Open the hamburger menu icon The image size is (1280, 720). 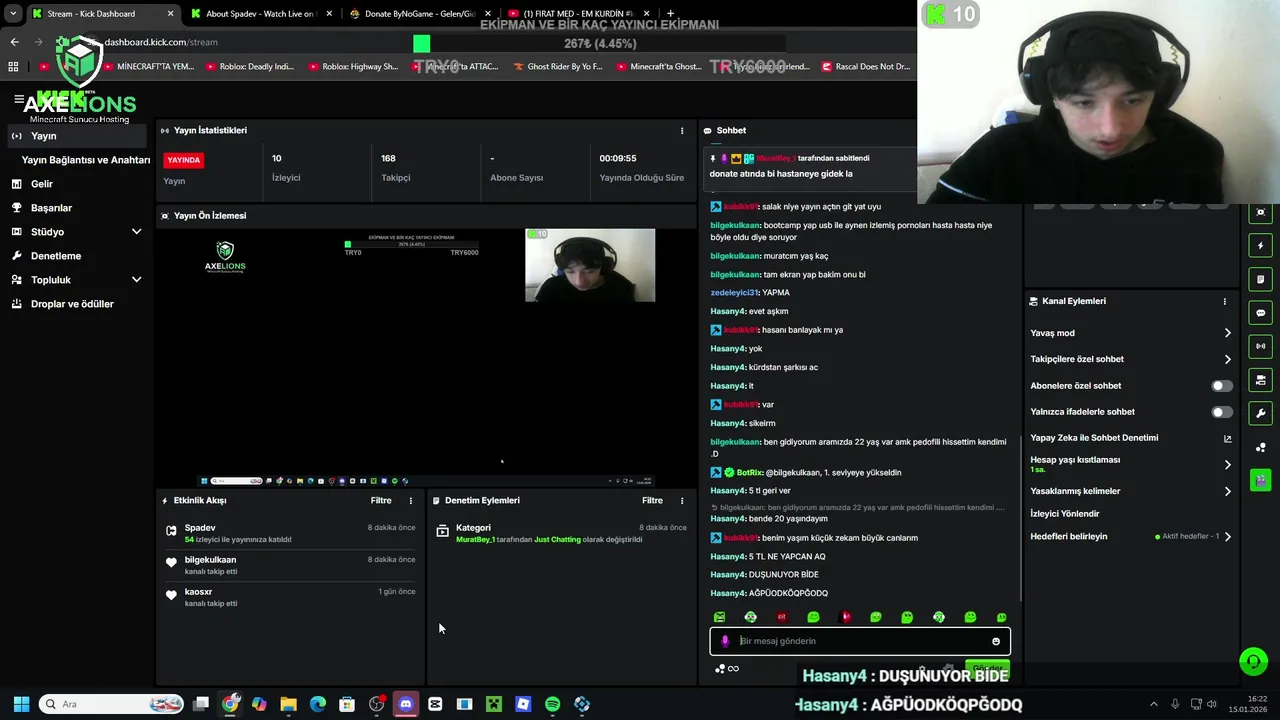tap(19, 100)
